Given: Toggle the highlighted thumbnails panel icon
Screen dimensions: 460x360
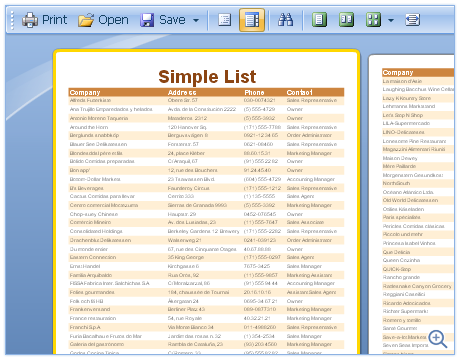Looking at the screenshot, I should point(252,20).
